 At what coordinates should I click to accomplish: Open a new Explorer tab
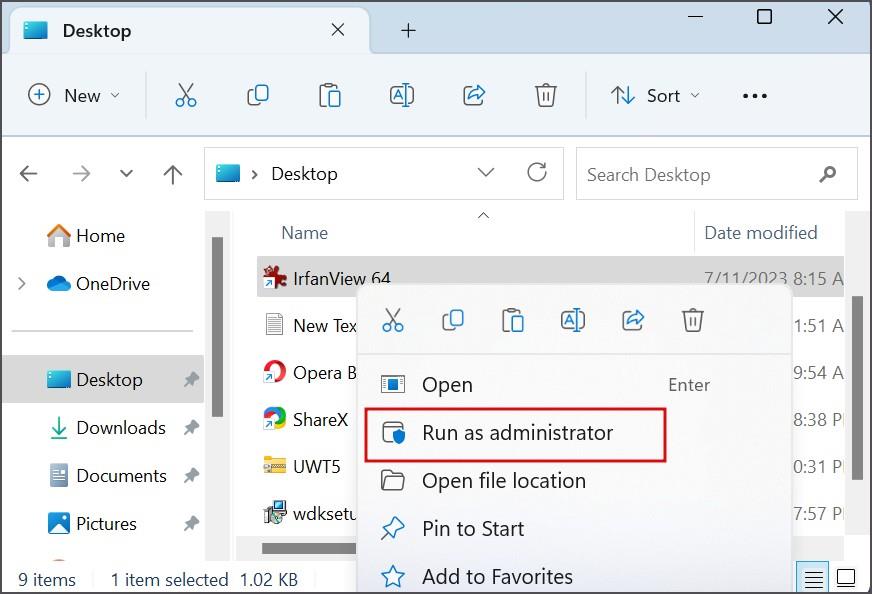click(x=408, y=31)
